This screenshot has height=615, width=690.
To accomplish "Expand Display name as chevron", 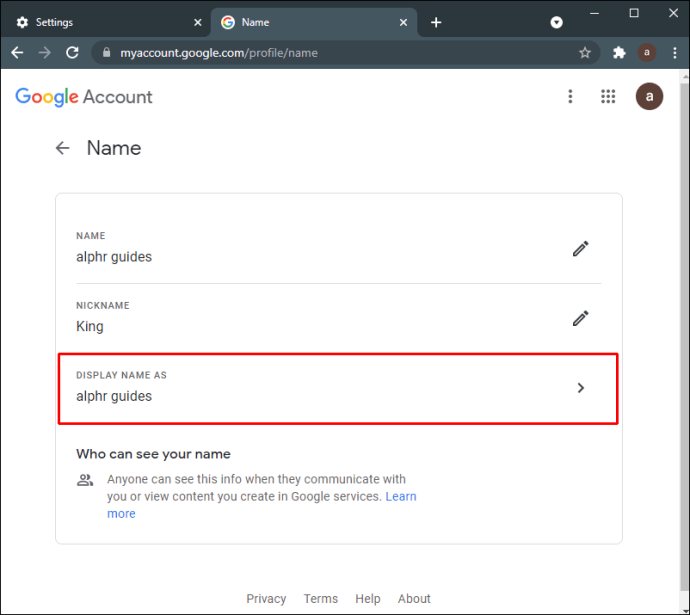I will click(x=580, y=388).
